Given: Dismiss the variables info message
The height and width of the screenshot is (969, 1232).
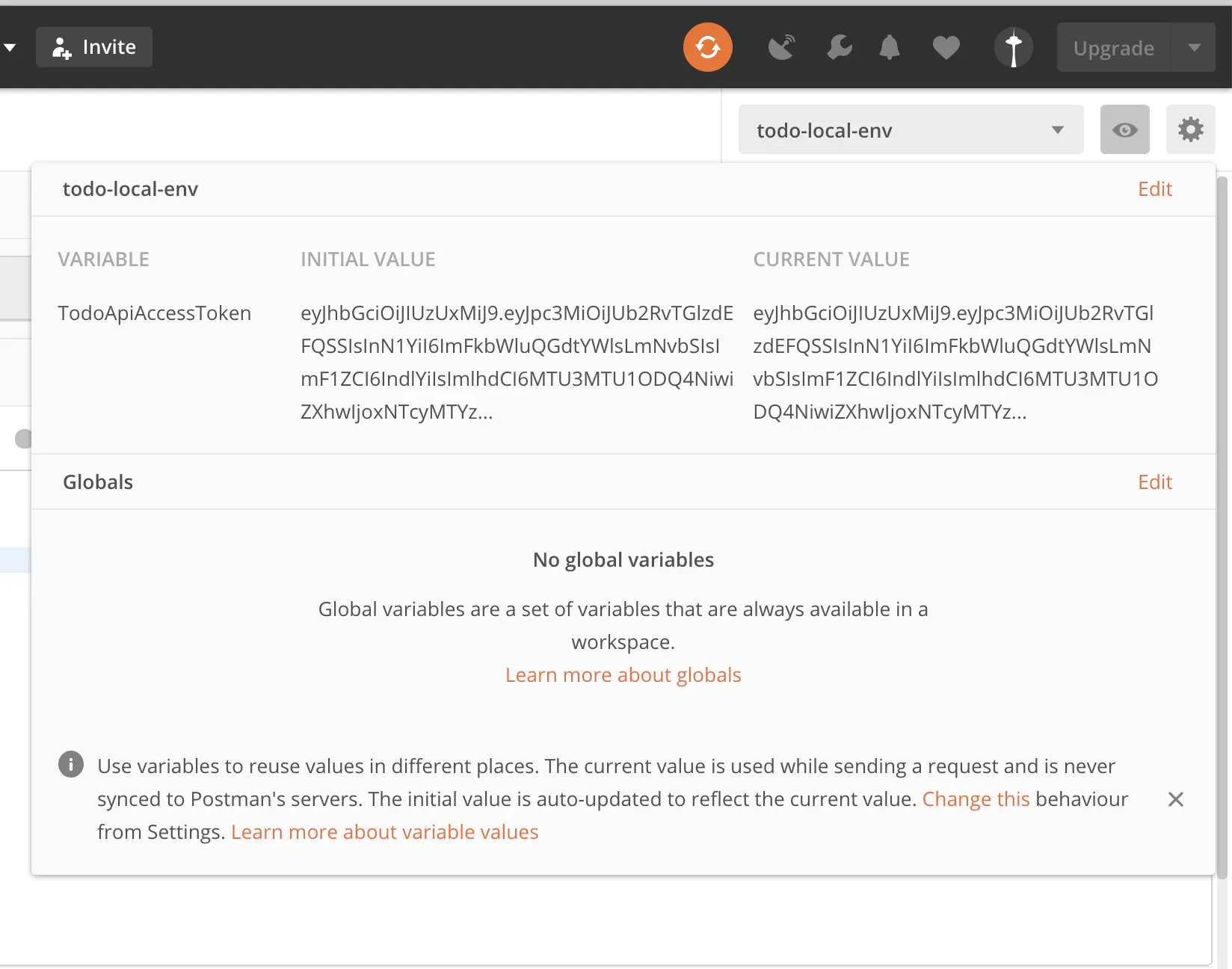Looking at the screenshot, I should tap(1175, 799).
